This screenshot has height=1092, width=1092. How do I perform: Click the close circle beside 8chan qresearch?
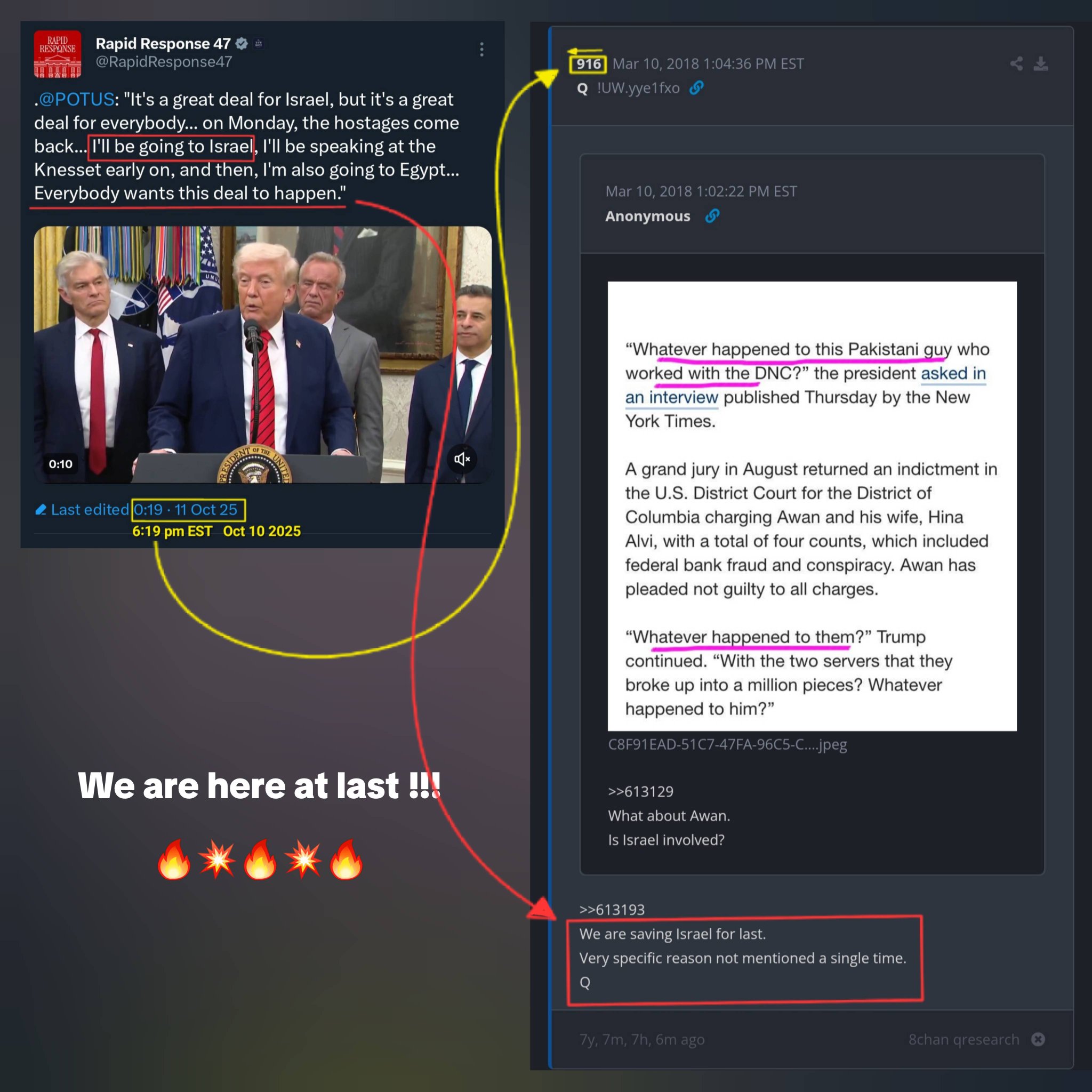point(1038,1039)
